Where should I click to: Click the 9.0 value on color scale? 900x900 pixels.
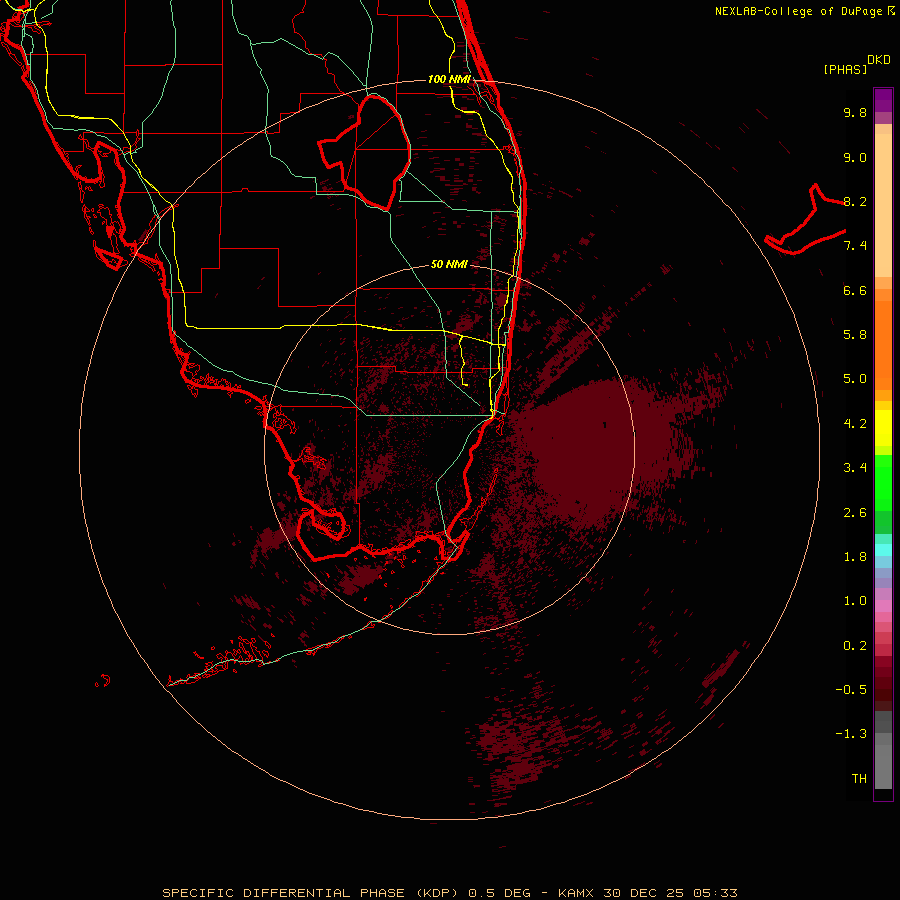tap(855, 157)
